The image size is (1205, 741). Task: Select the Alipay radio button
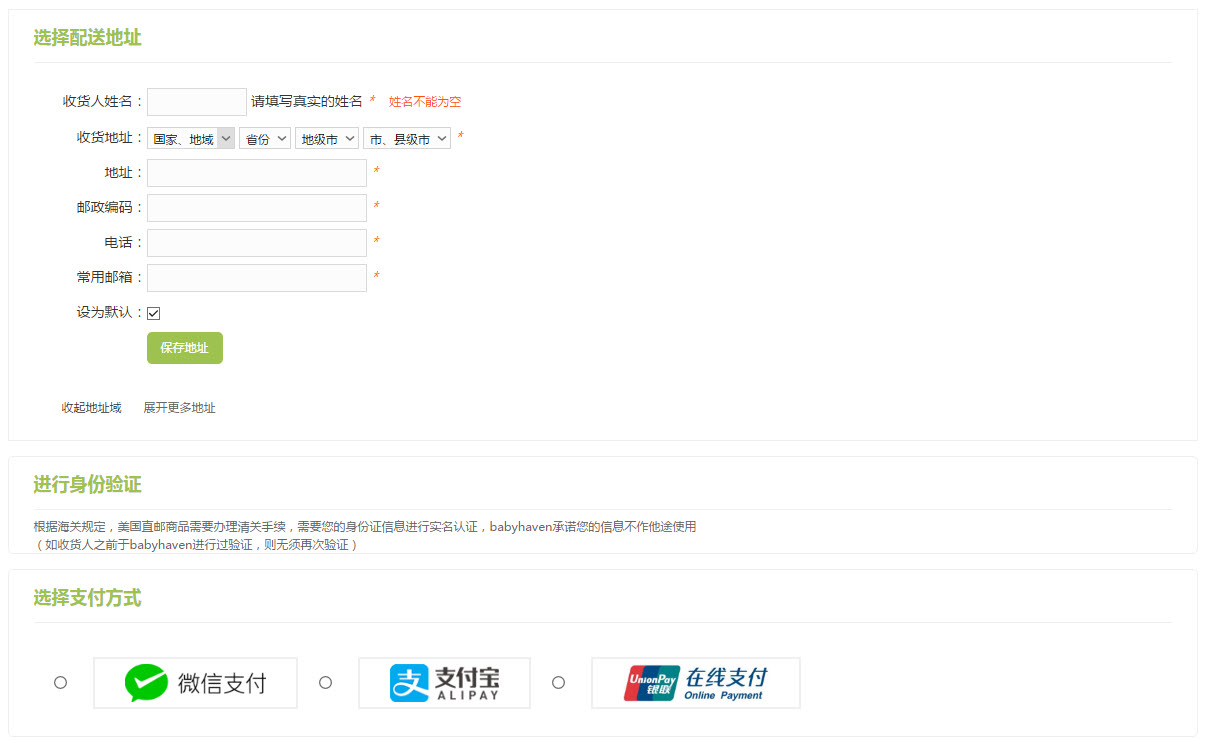(325, 682)
